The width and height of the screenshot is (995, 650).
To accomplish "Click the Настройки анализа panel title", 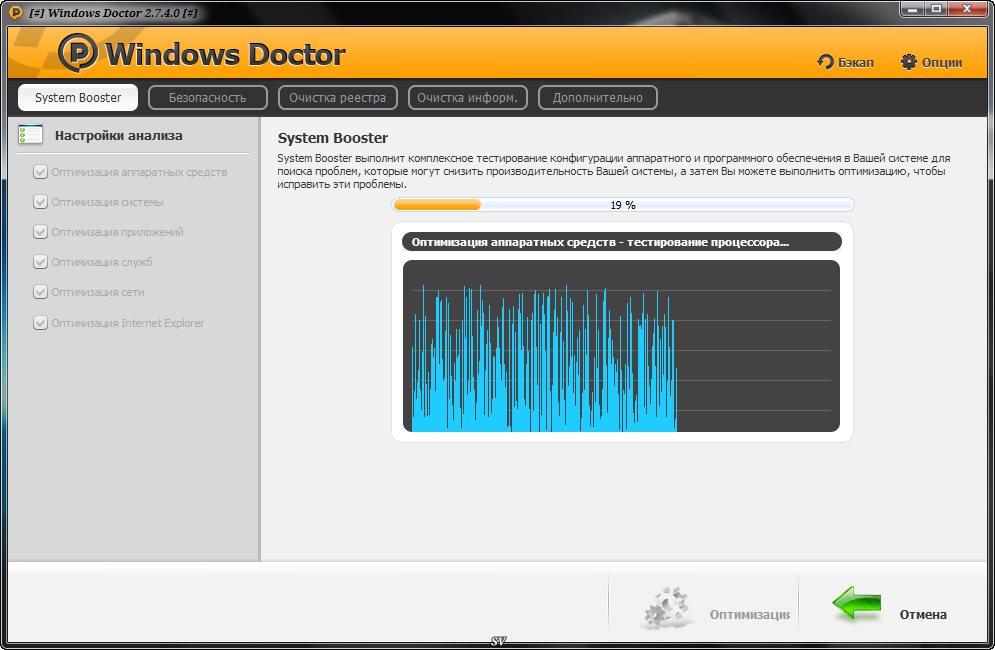I will (119, 135).
